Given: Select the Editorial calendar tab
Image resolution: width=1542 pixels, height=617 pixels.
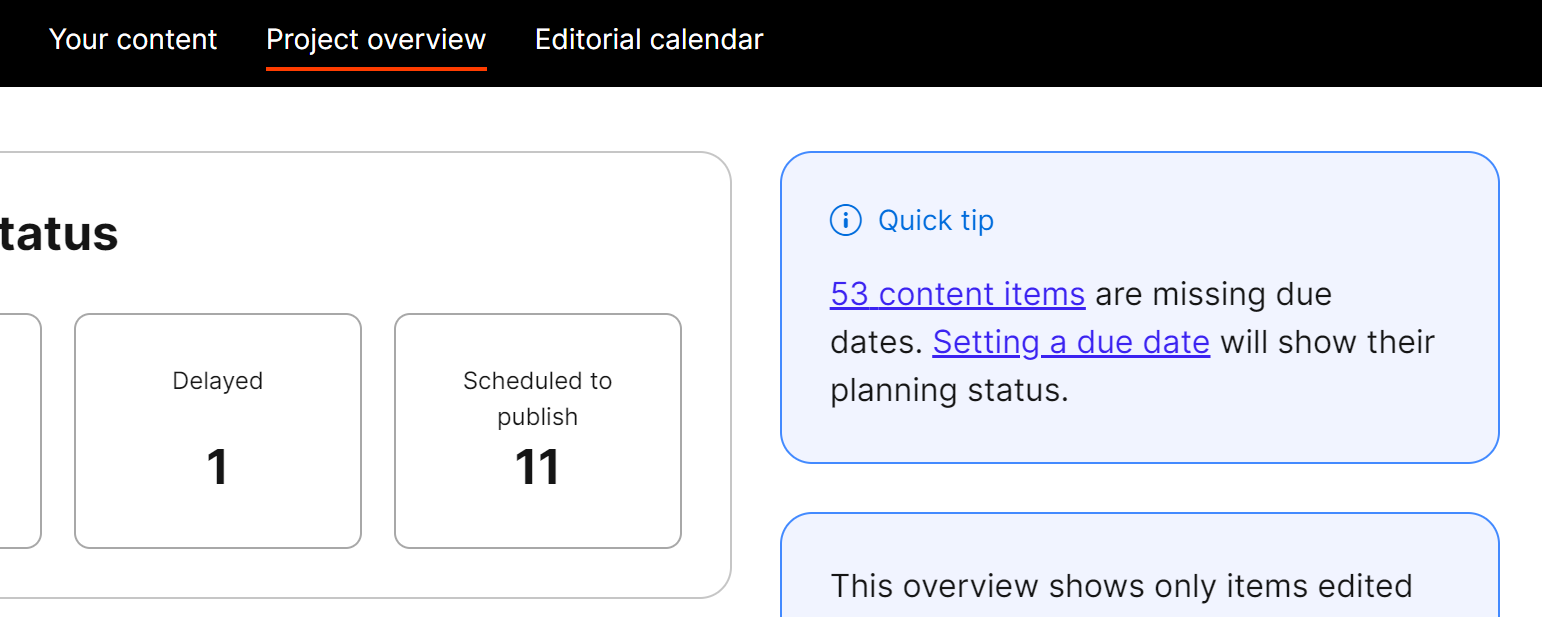Looking at the screenshot, I should 648,40.
